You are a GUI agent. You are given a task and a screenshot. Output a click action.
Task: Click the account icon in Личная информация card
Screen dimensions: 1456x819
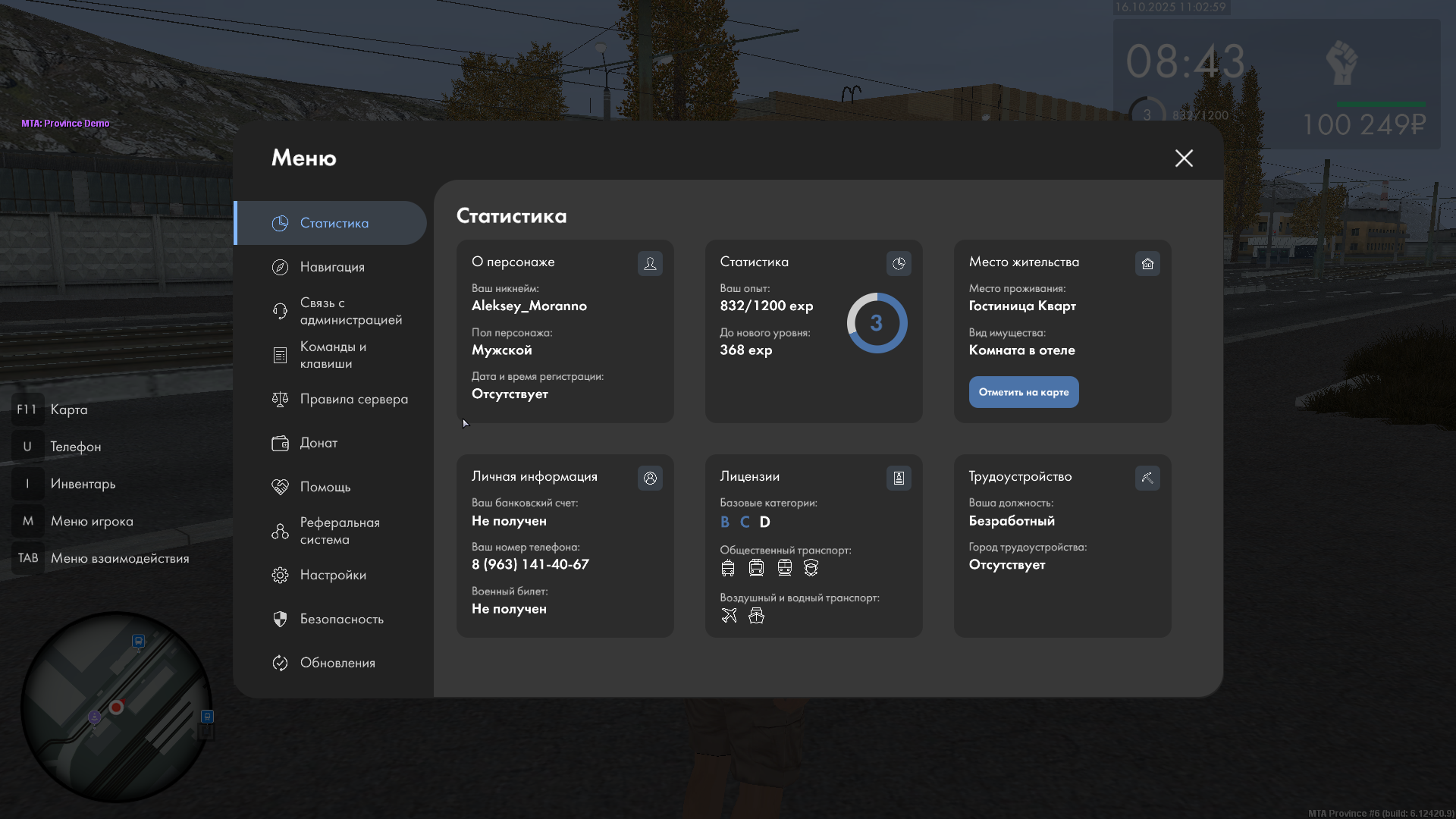click(650, 478)
